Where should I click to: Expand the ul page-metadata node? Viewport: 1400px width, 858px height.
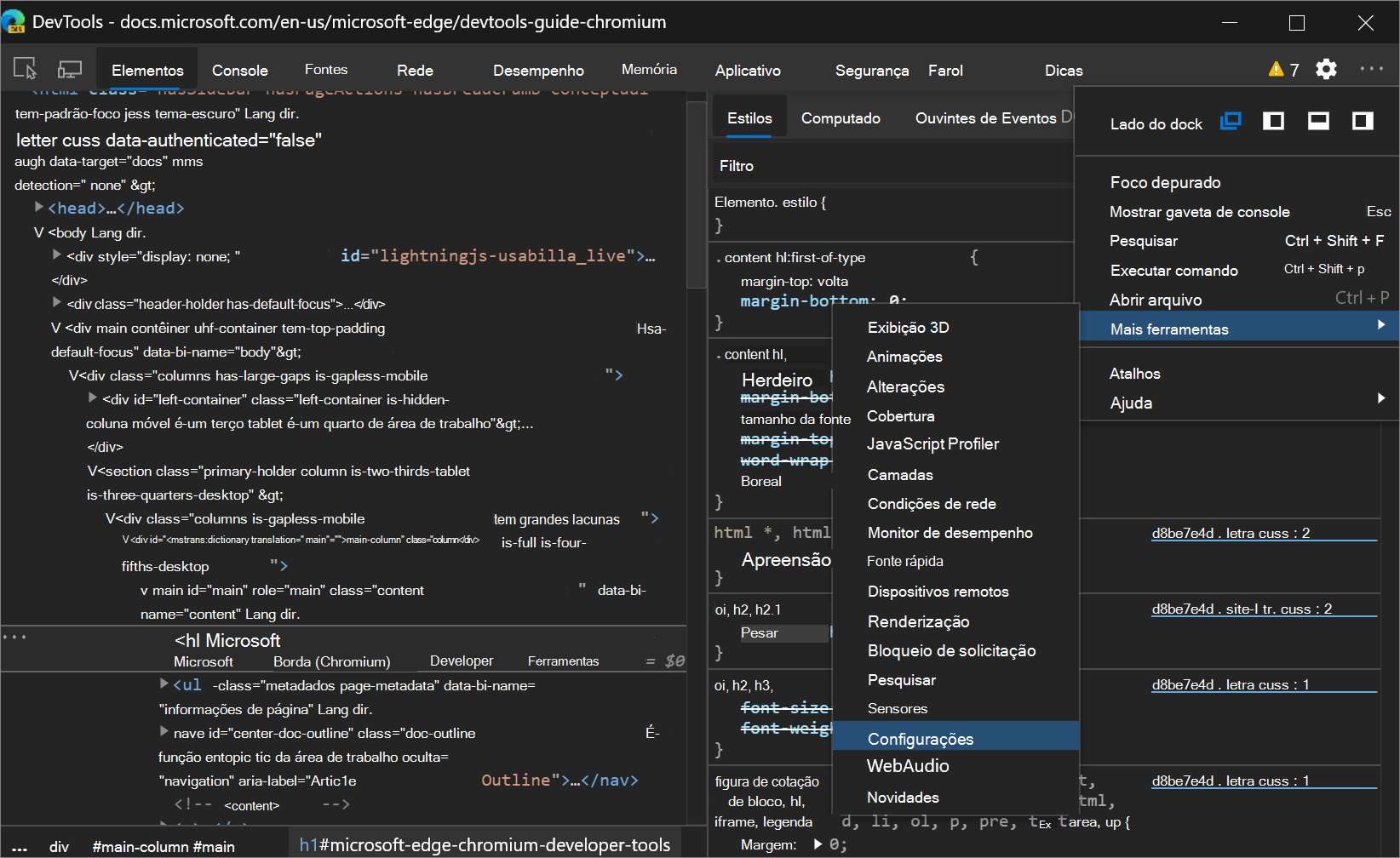(x=164, y=683)
